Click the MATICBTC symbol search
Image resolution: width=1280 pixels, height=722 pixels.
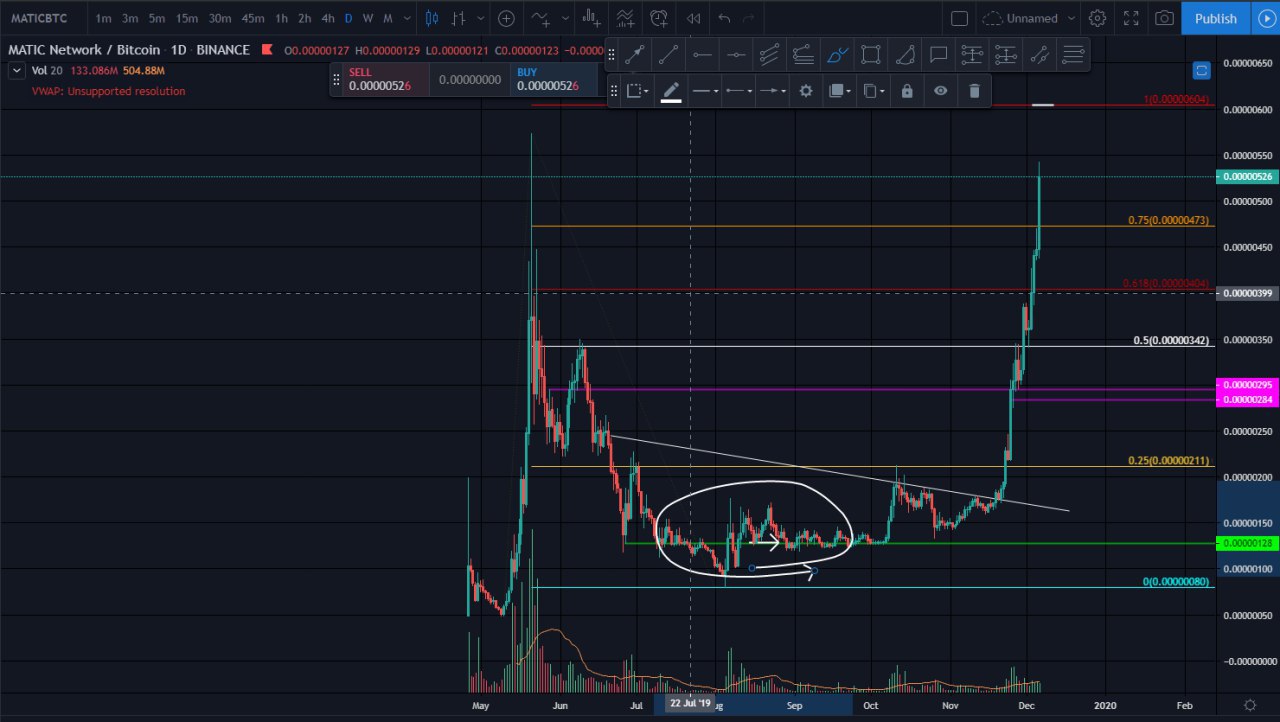click(40, 18)
